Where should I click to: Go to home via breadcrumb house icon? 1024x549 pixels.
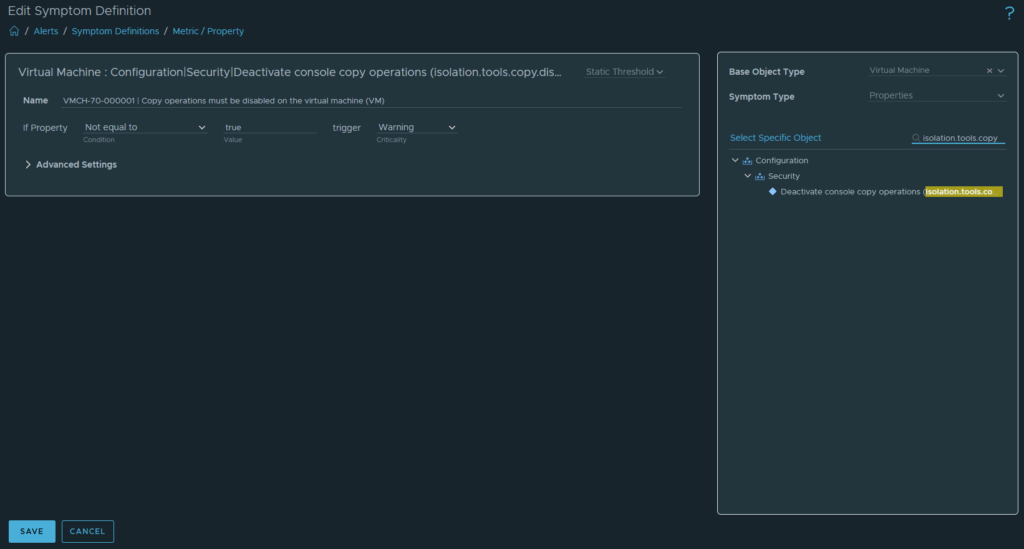coord(14,31)
